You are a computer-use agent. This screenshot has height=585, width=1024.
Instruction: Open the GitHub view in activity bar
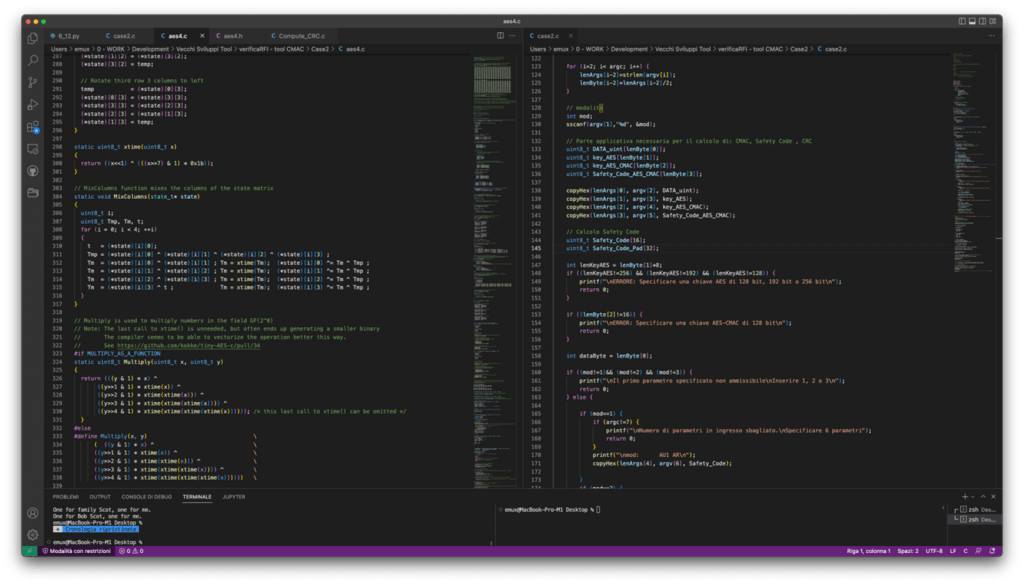coord(33,171)
